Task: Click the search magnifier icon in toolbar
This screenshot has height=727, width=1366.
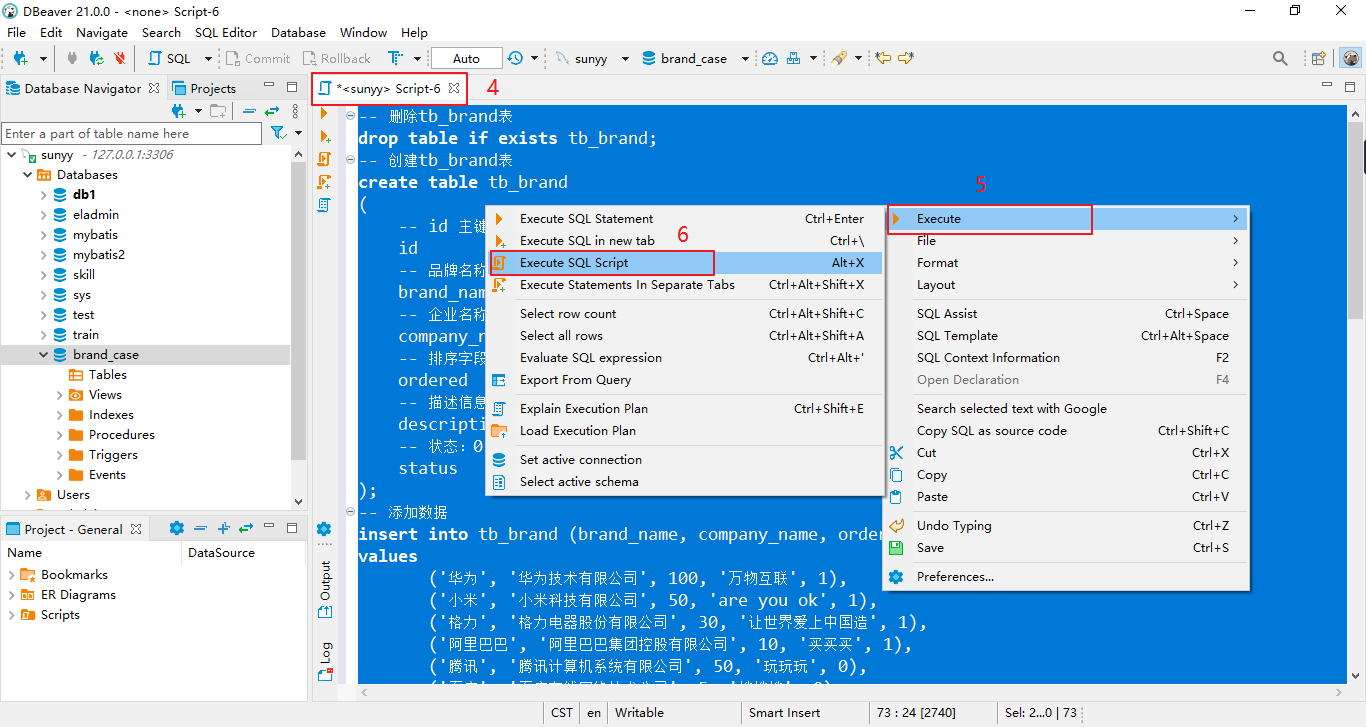Action: point(1280,59)
